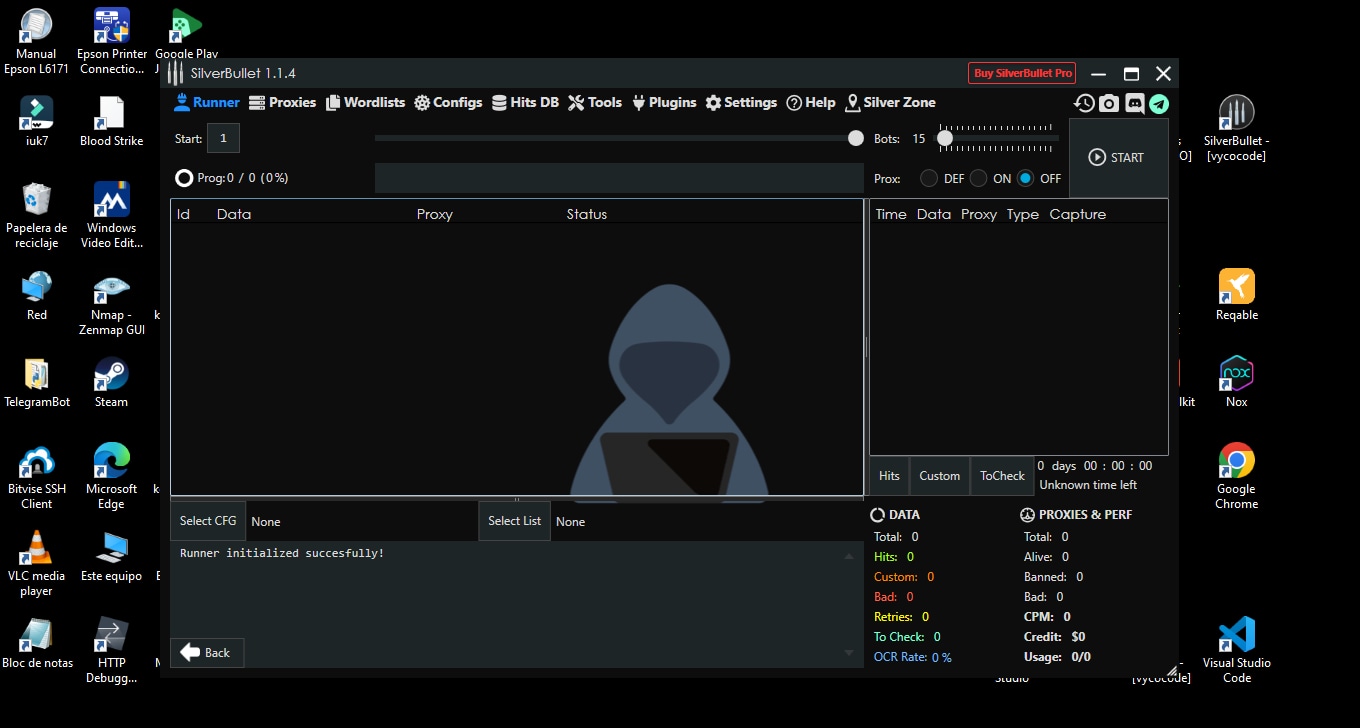Open the Telegram paper-plane icon

1159,103
